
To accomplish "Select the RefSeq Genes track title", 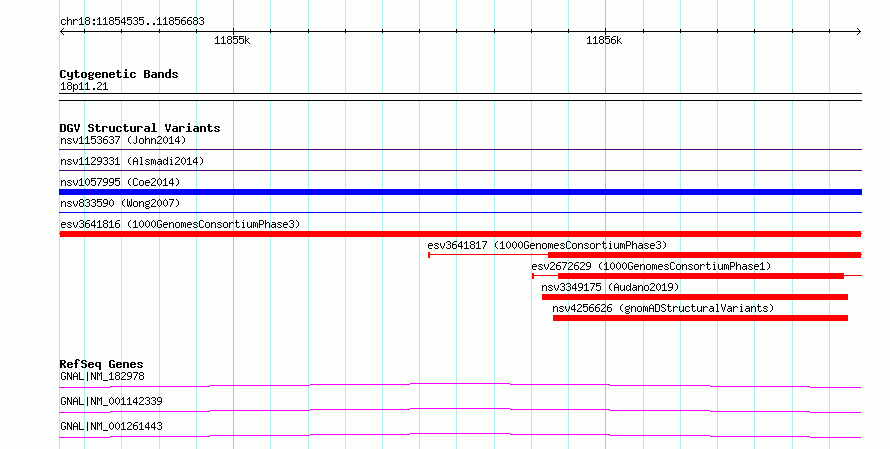I will point(101,364).
